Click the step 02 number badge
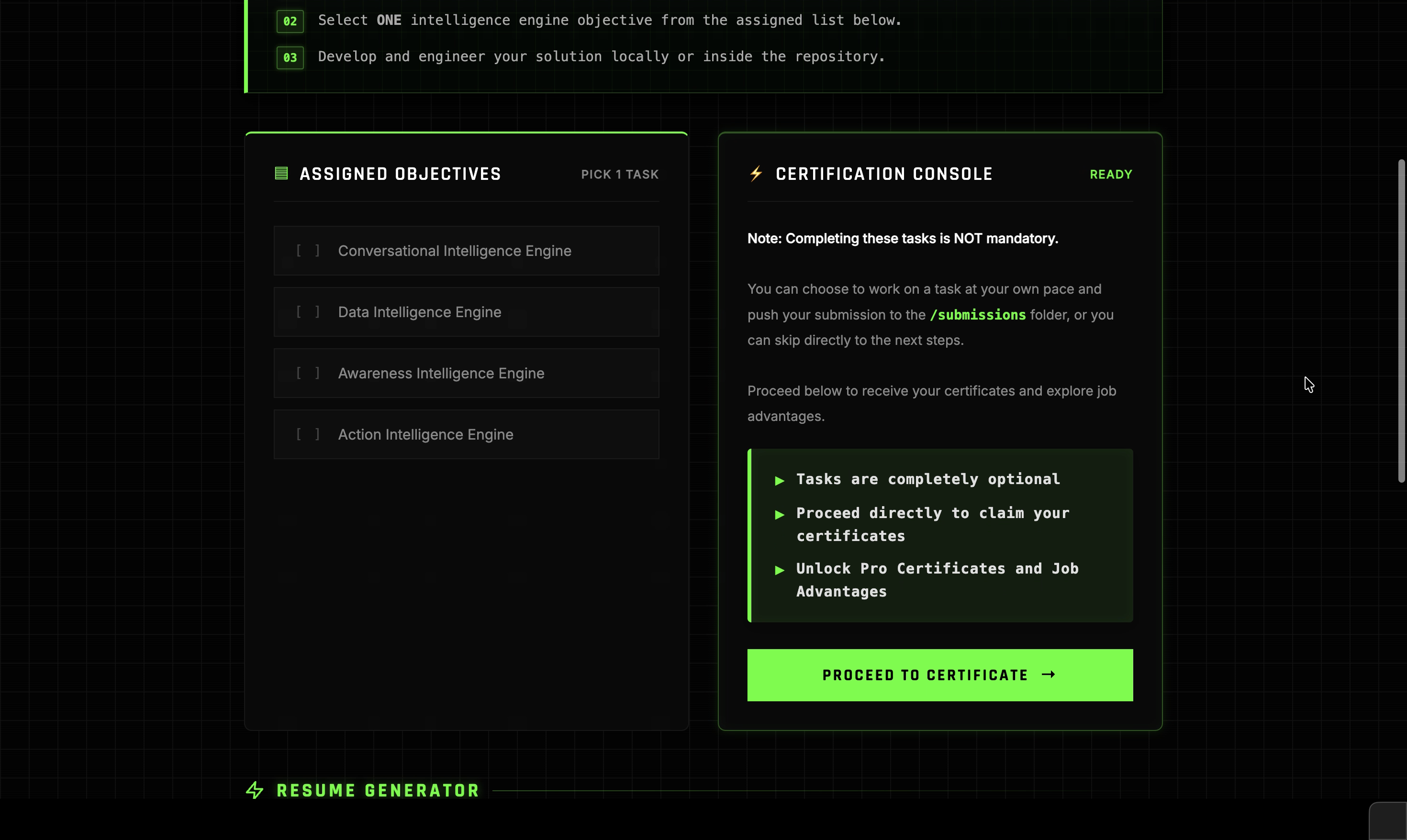This screenshot has width=1407, height=840. coord(290,22)
